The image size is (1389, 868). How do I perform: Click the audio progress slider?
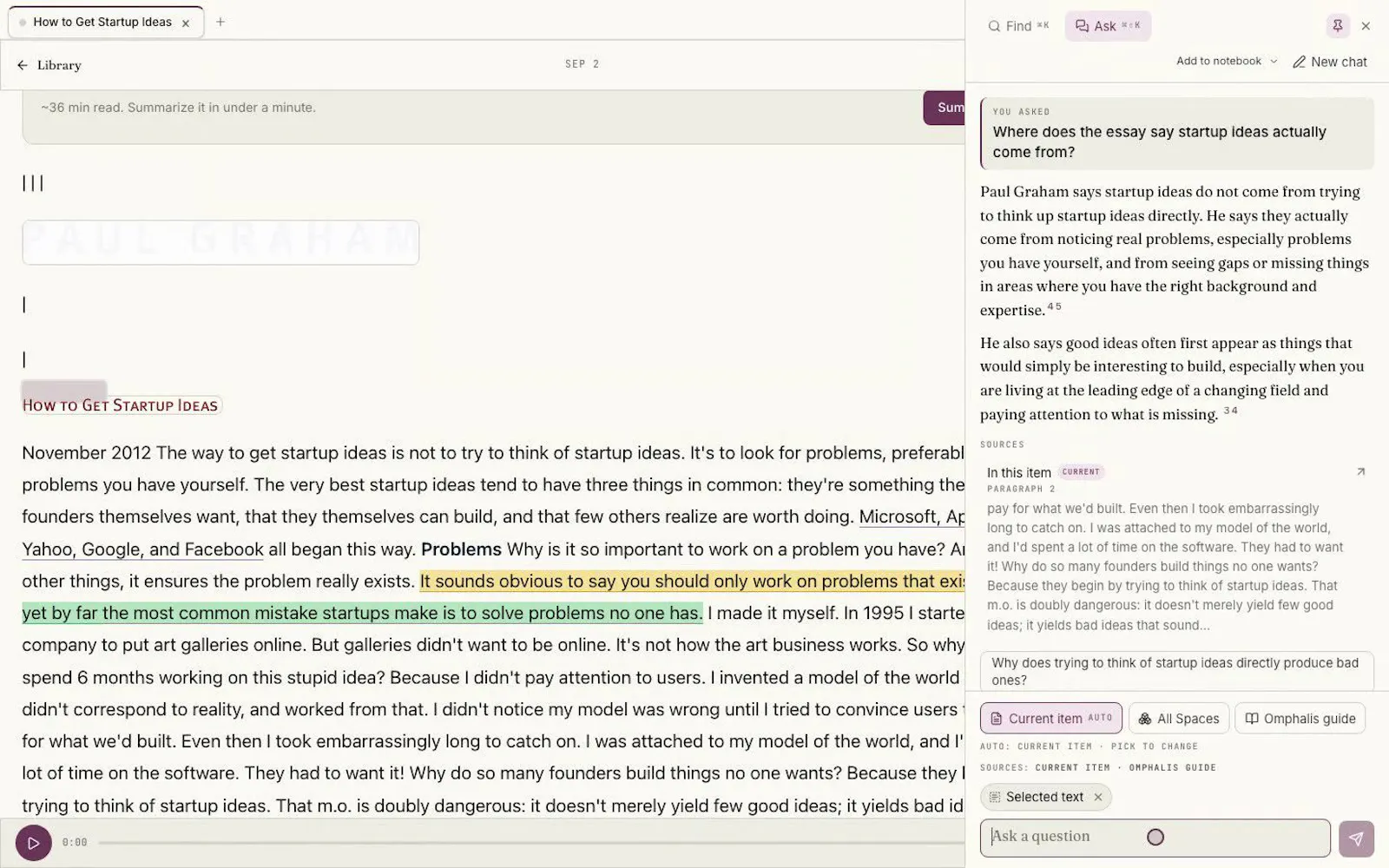tap(530, 842)
